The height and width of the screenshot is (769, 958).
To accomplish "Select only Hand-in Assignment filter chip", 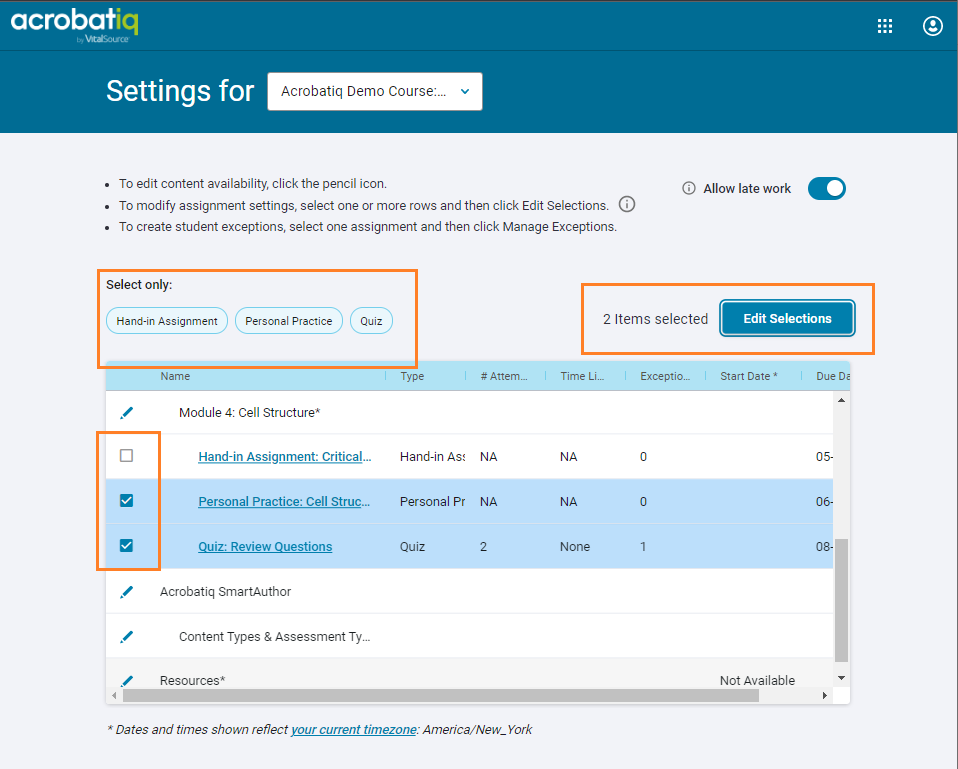I will click(167, 321).
